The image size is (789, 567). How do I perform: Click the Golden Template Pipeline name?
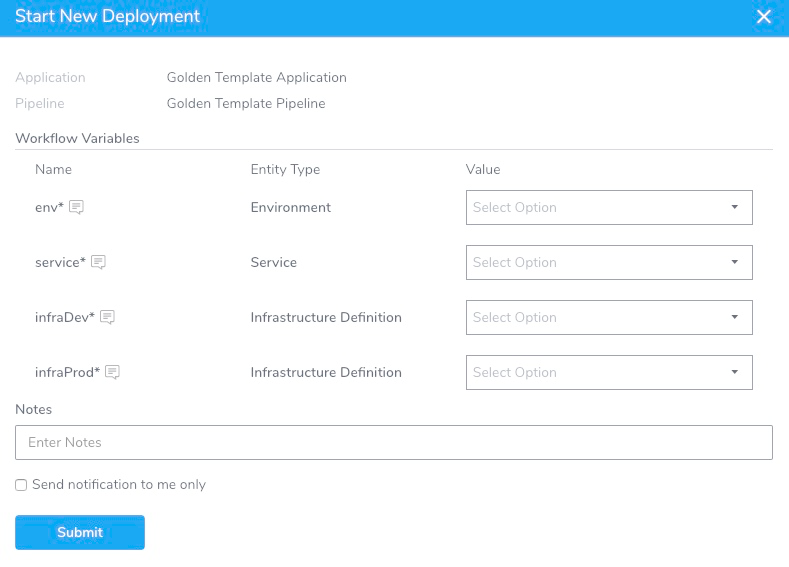tap(246, 103)
